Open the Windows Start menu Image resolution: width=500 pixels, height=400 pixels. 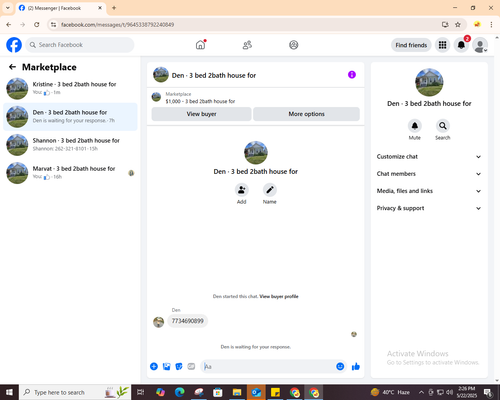tap(9, 392)
